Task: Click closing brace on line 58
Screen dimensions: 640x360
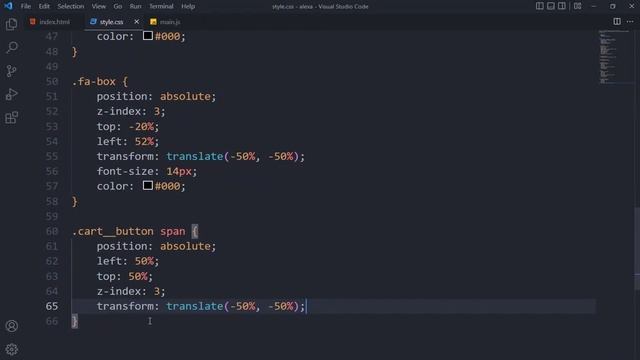Action: (75, 201)
